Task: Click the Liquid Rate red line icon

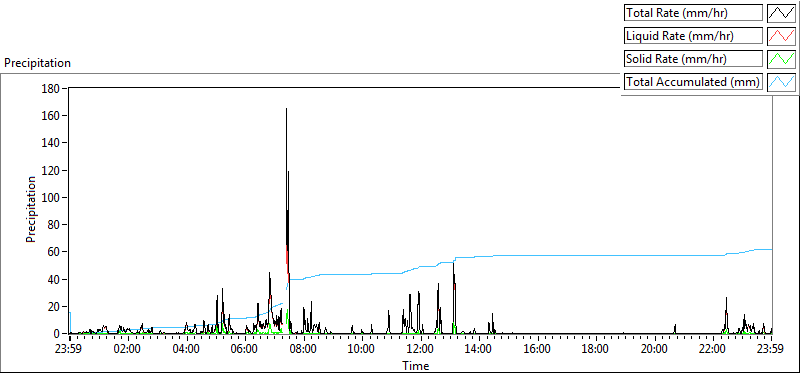Action: tap(781, 36)
